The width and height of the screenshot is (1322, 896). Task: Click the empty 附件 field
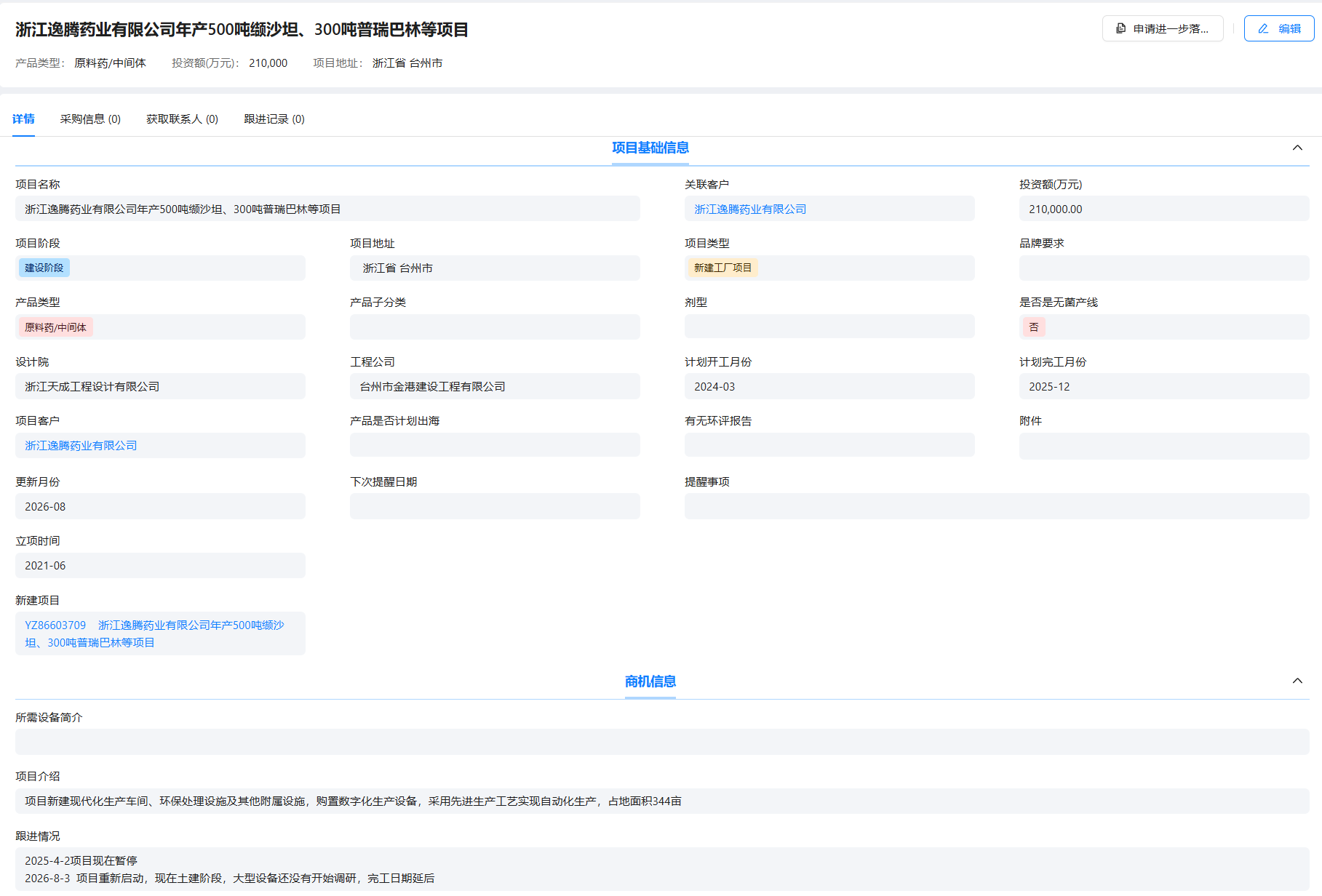tap(1164, 447)
